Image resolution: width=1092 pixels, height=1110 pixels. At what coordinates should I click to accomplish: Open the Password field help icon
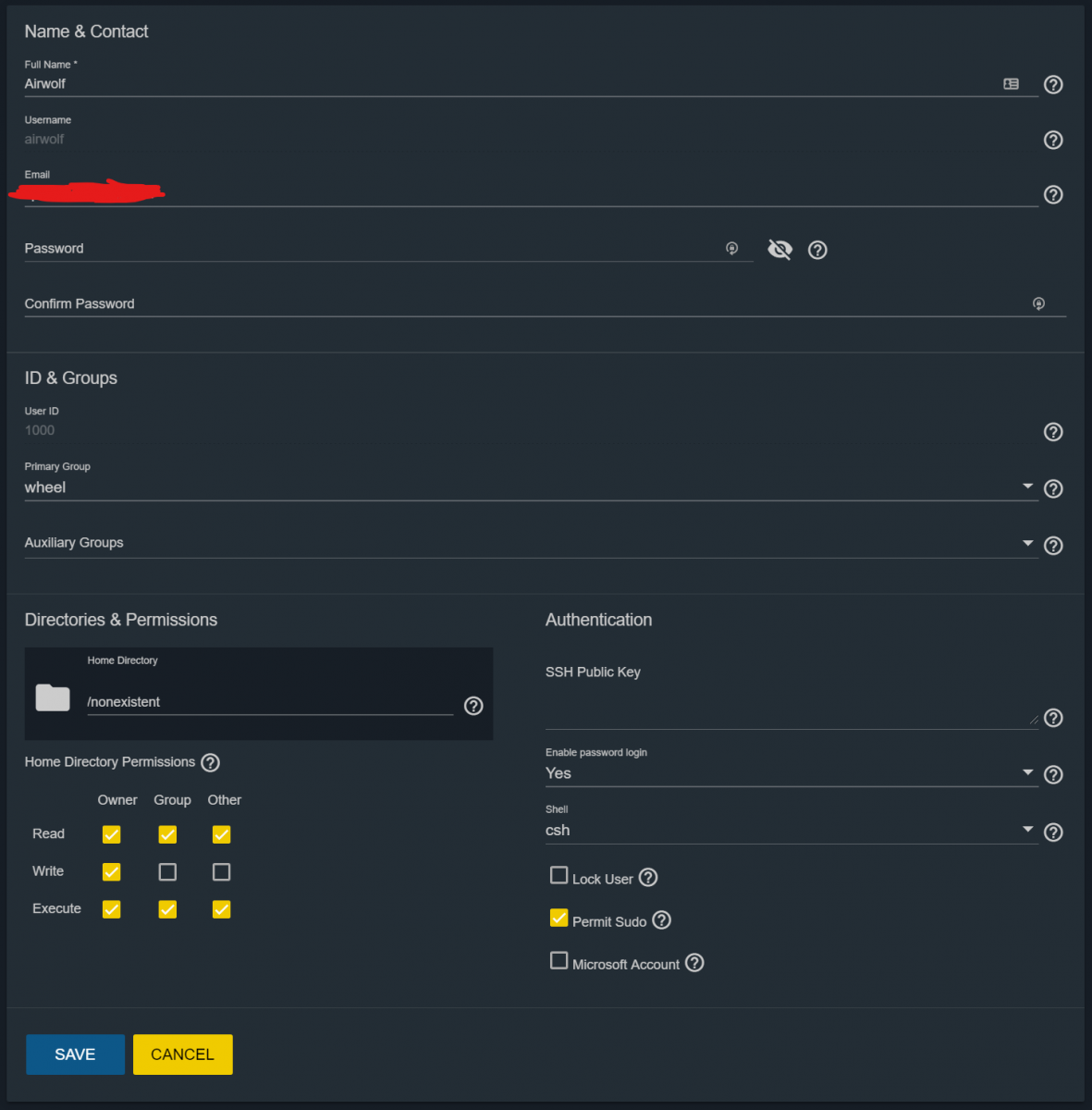click(817, 250)
